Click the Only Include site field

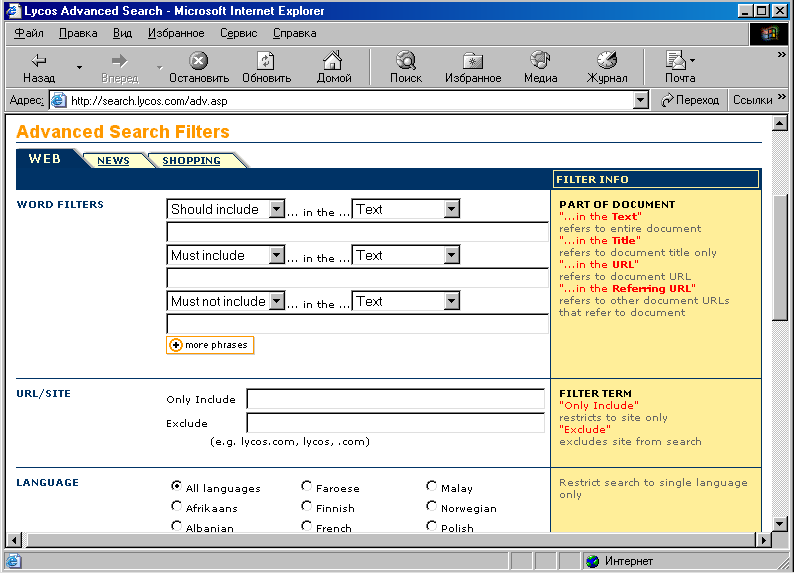[x=395, y=399]
